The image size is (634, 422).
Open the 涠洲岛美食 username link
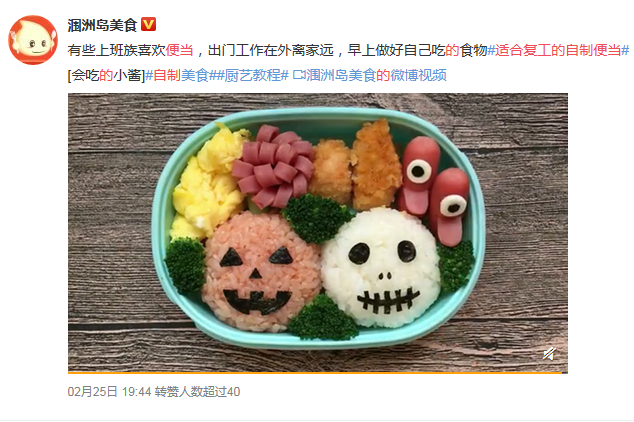coord(102,25)
